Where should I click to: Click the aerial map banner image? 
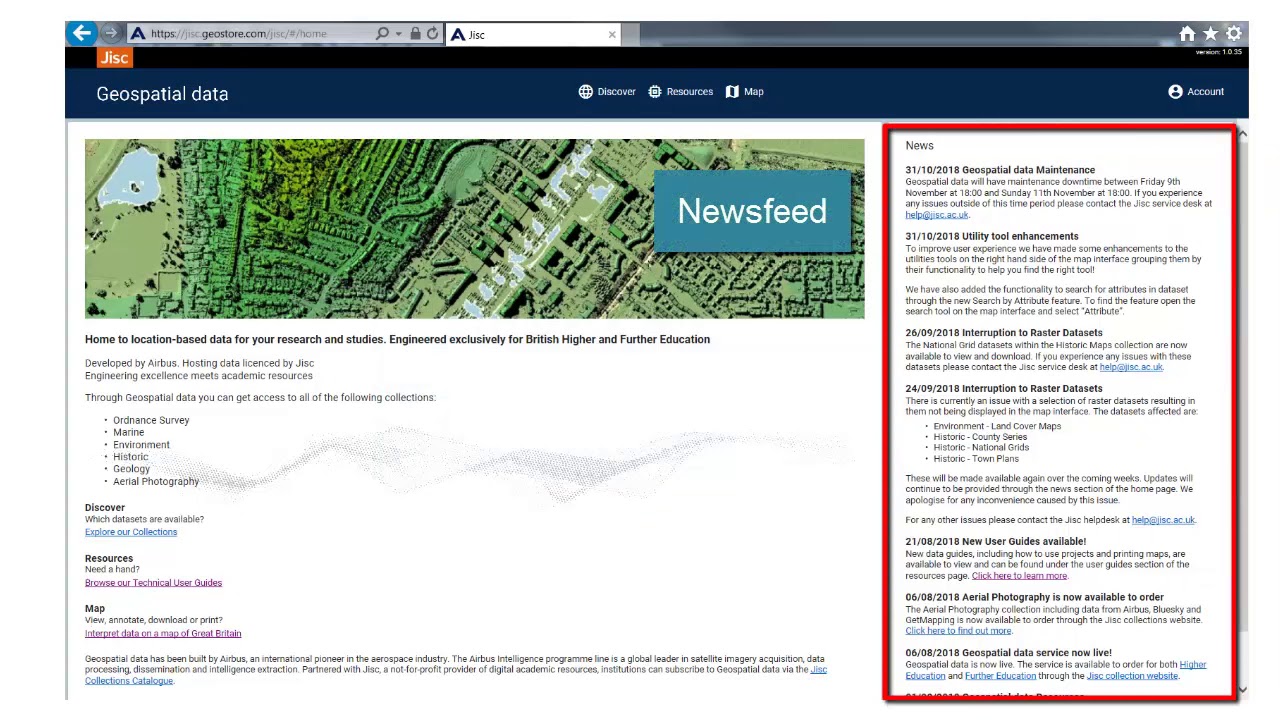[x=474, y=229]
